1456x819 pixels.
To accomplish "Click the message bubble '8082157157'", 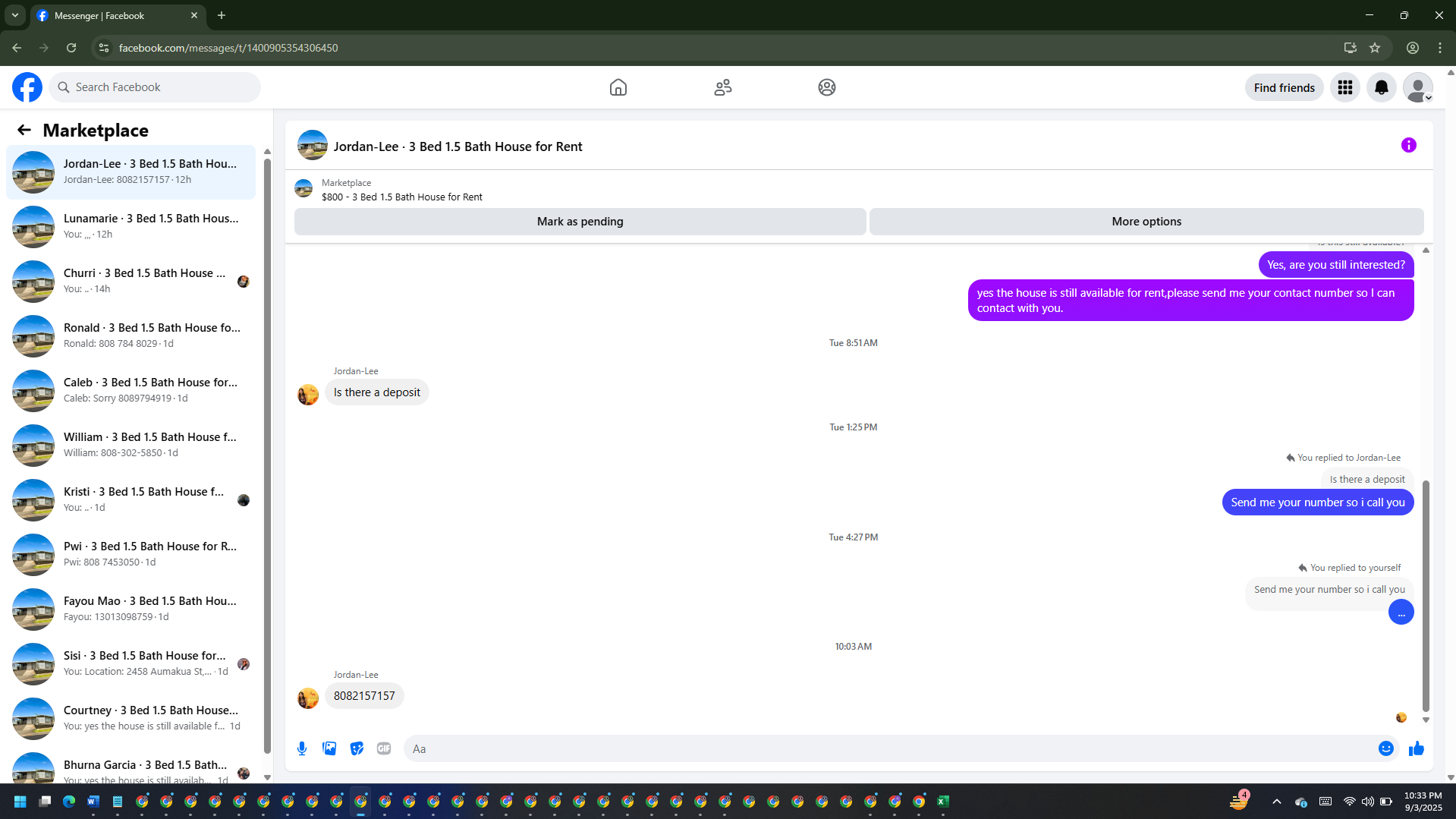I will [364, 696].
